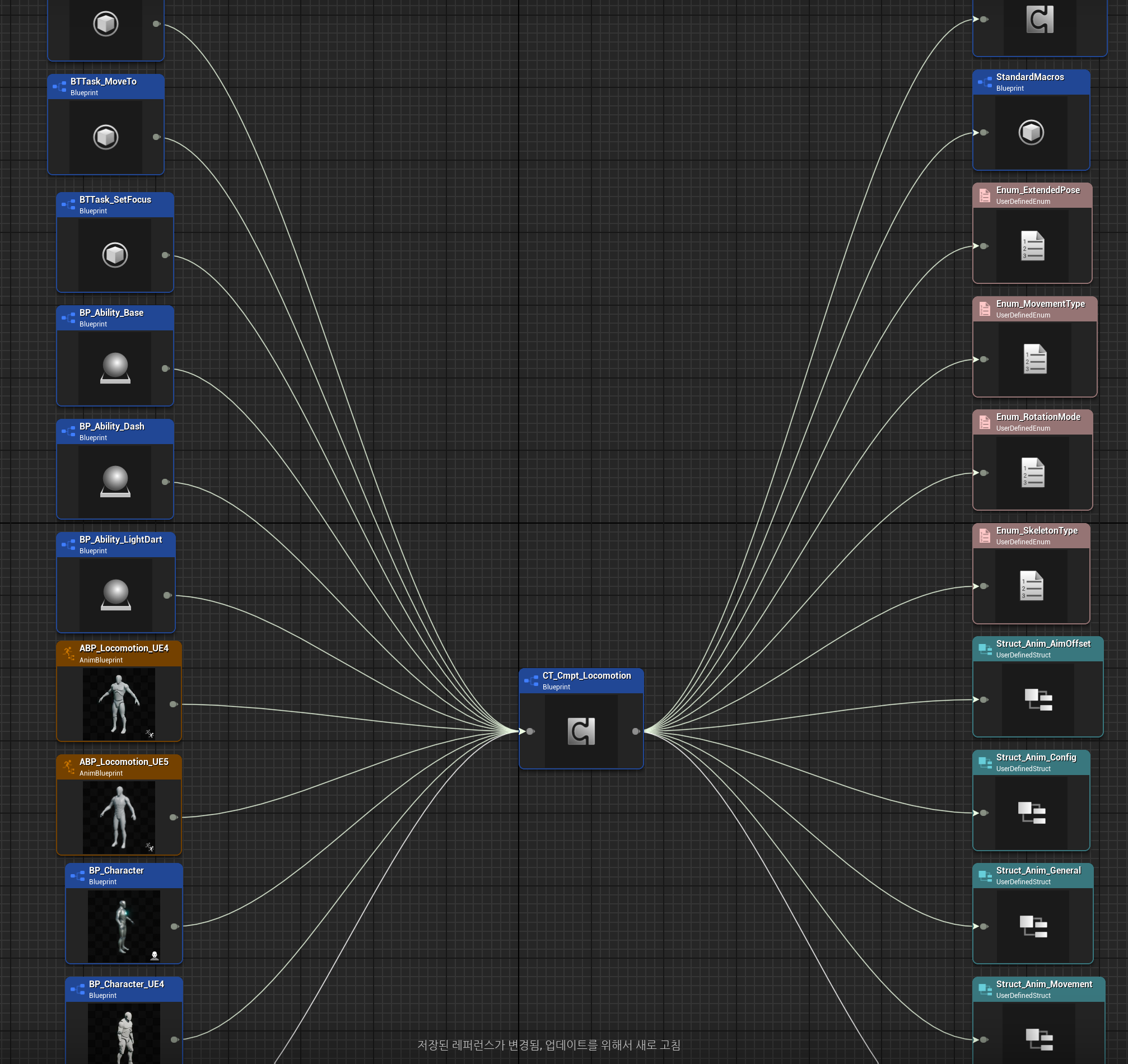Select the Struct_Anim_General node title
1128x1064 pixels.
(1038, 870)
